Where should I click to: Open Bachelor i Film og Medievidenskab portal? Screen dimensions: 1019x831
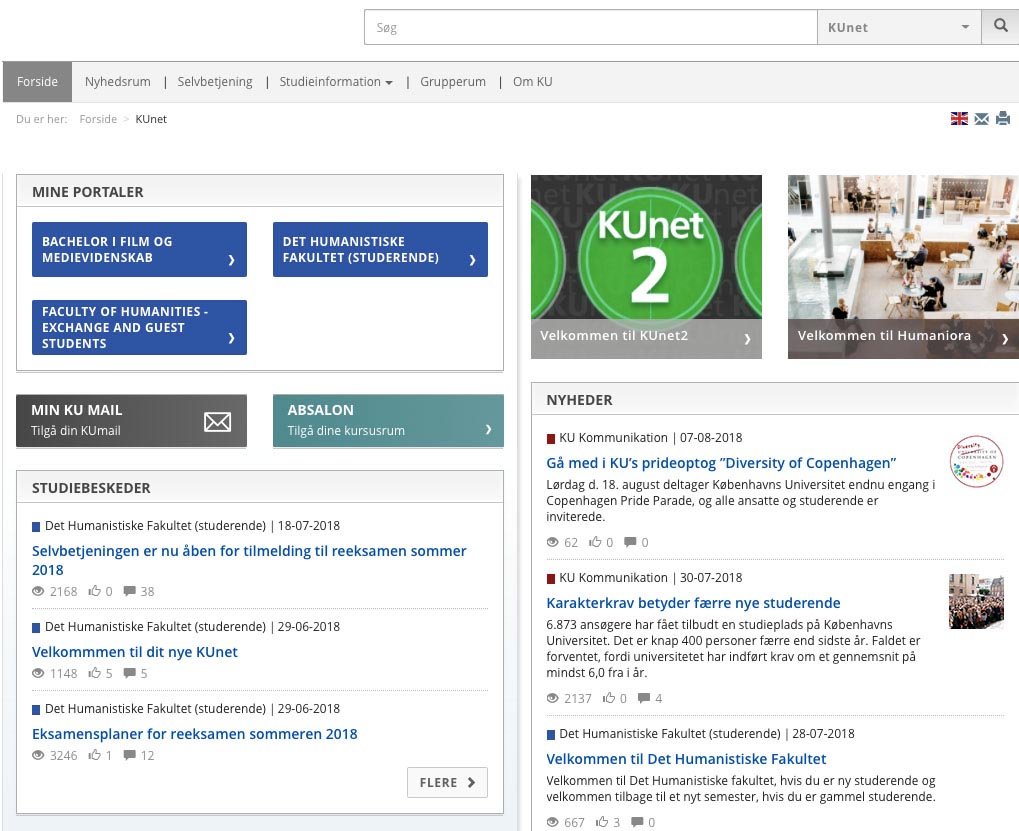pos(139,249)
